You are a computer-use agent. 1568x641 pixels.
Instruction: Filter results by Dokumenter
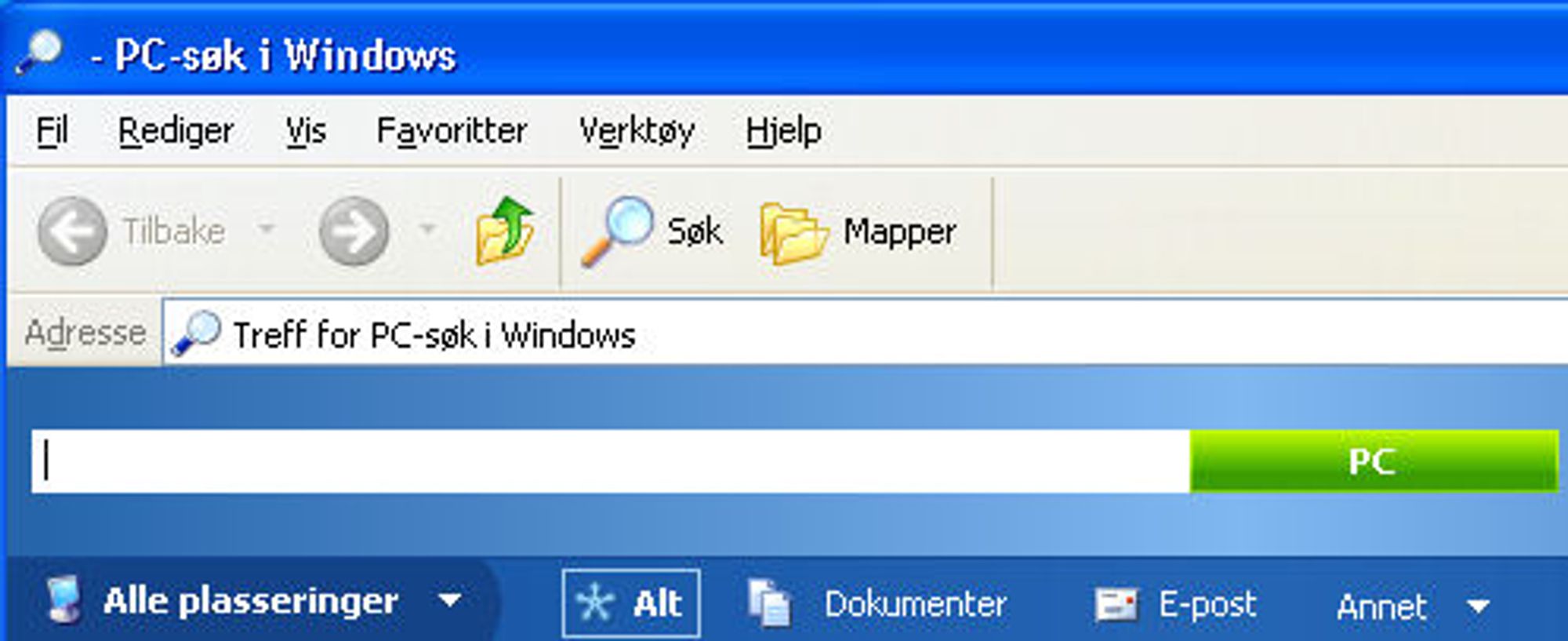(x=915, y=604)
